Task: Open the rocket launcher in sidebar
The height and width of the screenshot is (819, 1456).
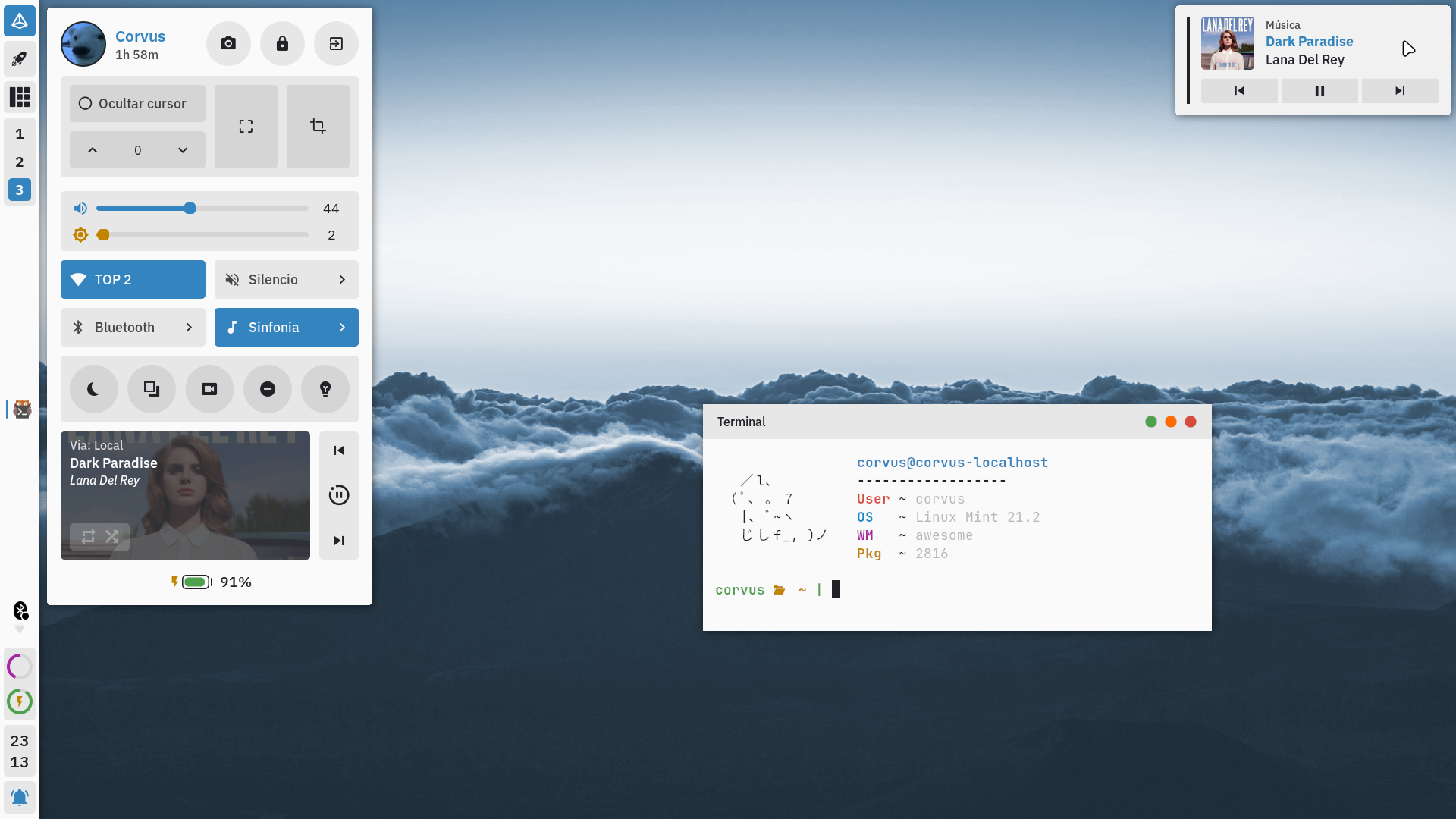Action: (x=20, y=59)
